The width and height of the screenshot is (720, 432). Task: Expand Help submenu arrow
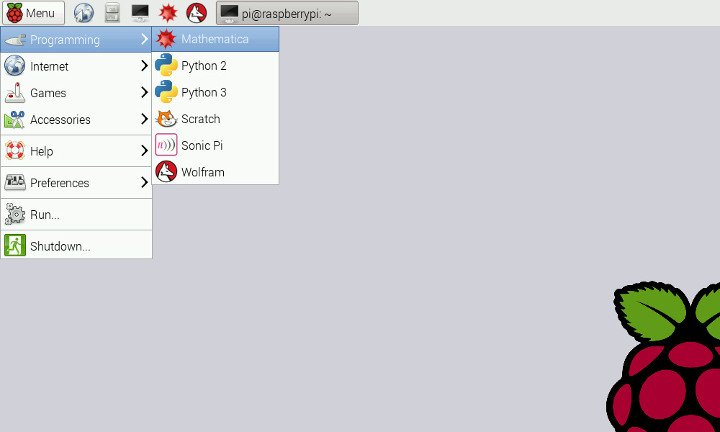tap(144, 151)
